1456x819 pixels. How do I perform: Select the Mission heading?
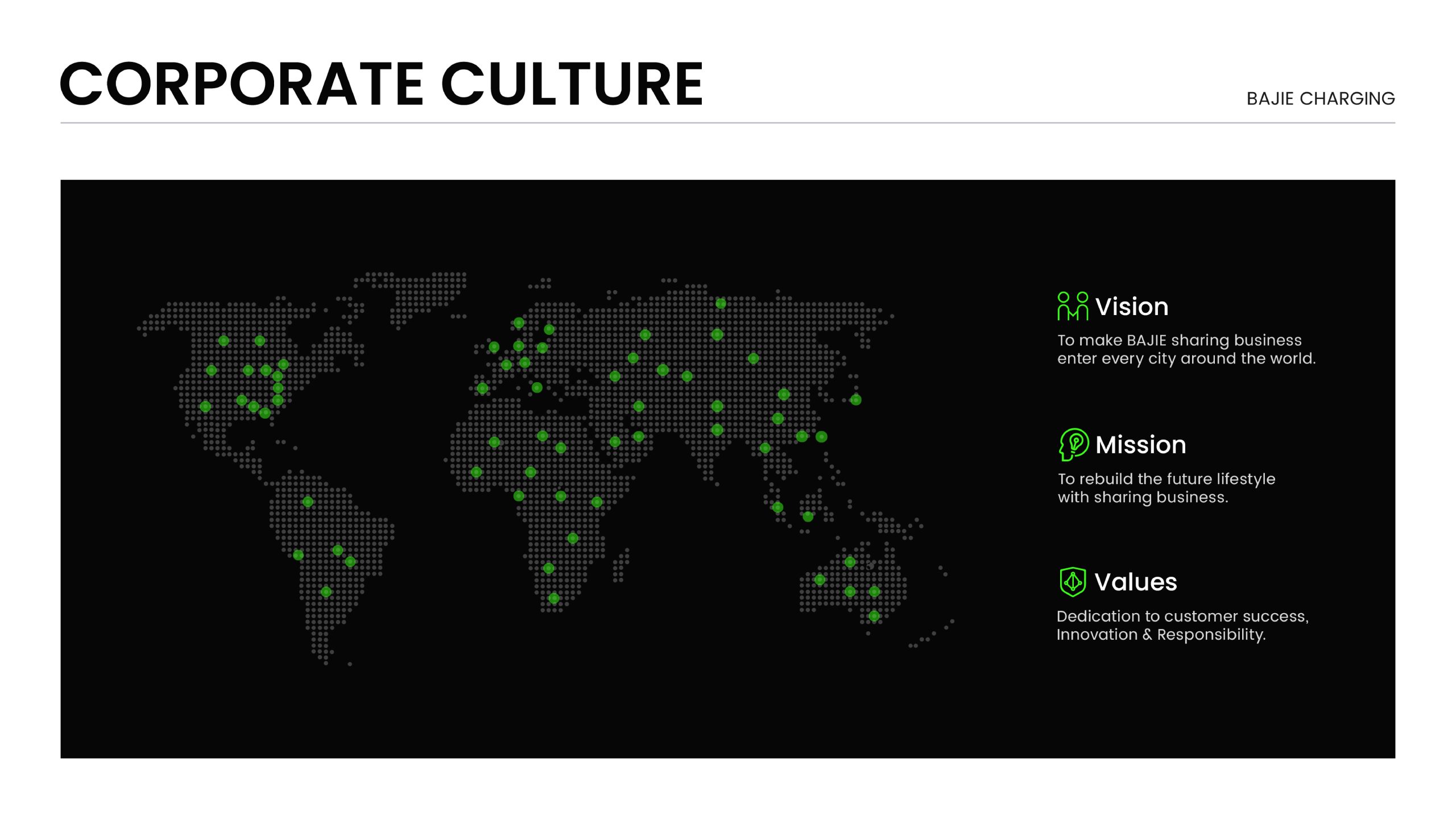coord(1141,445)
